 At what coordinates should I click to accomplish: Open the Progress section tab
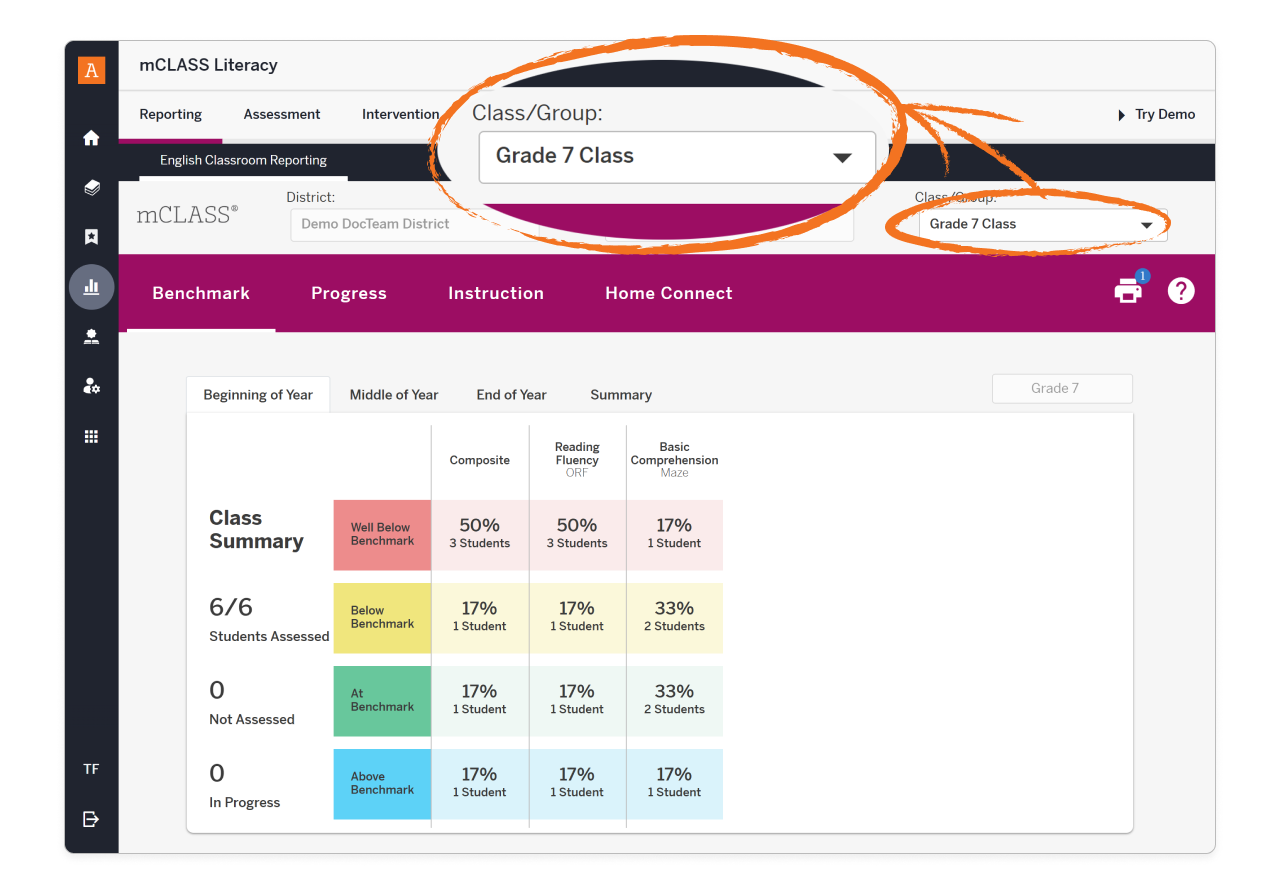tap(349, 293)
